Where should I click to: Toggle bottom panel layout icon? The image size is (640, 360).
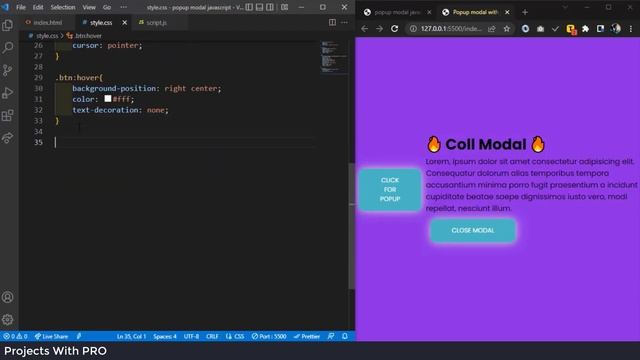(x=260, y=7)
